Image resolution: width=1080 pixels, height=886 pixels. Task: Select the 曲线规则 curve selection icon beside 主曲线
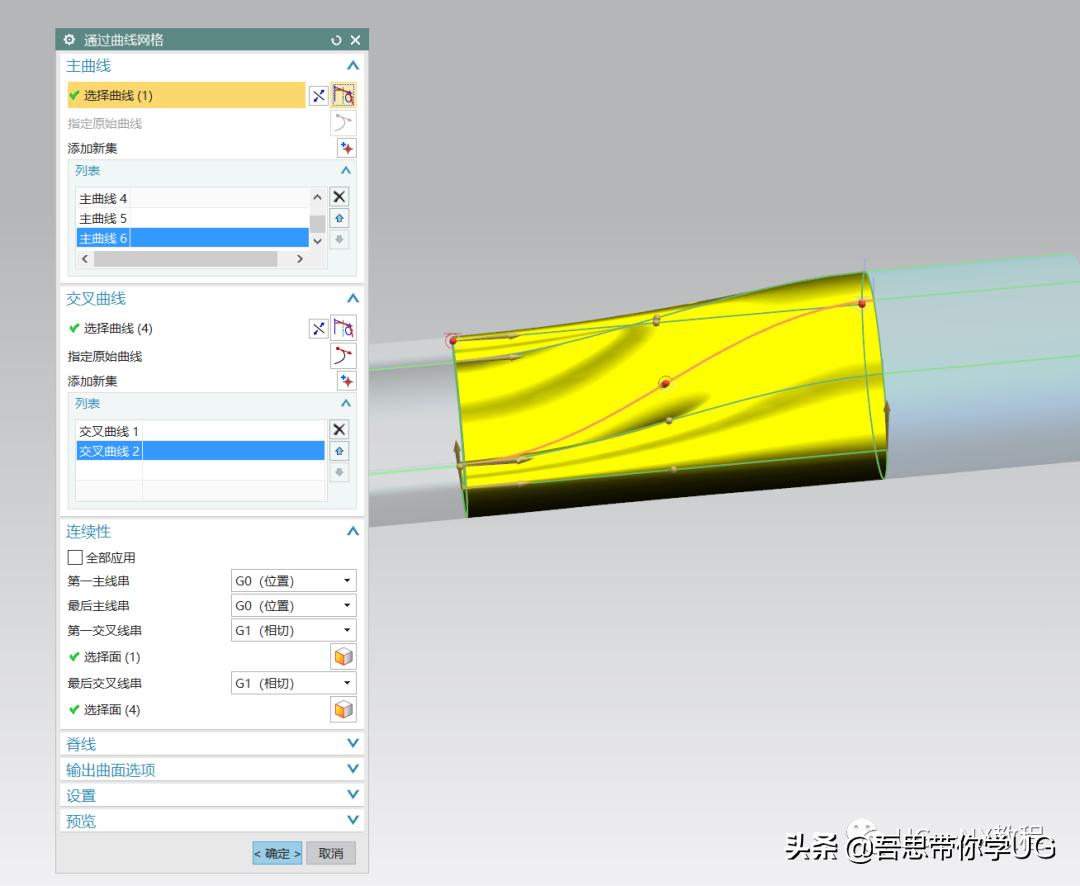pyautogui.click(x=343, y=95)
